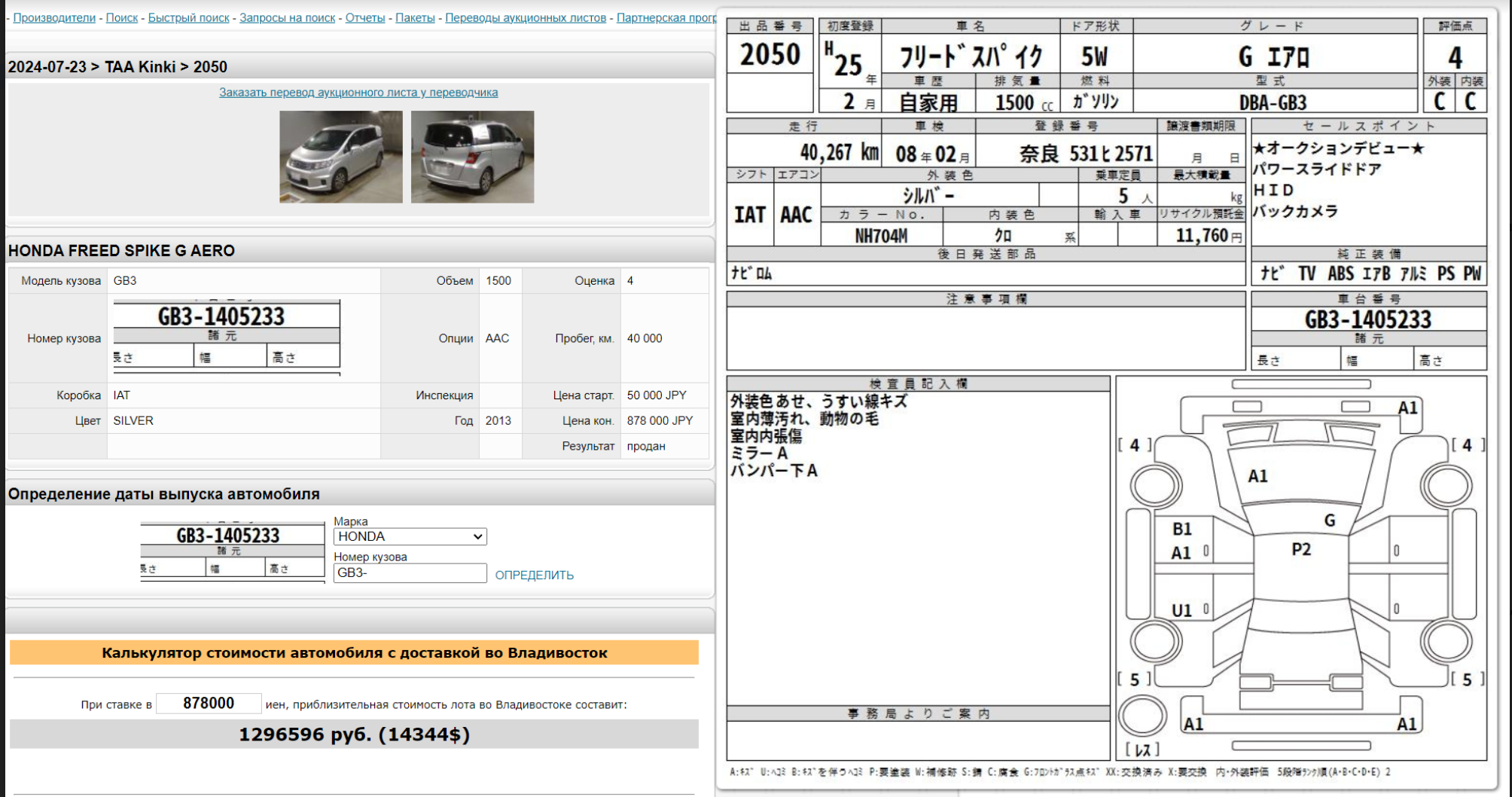Open Запросы на поиск link
The image size is (1512, 797).
coord(287,17)
